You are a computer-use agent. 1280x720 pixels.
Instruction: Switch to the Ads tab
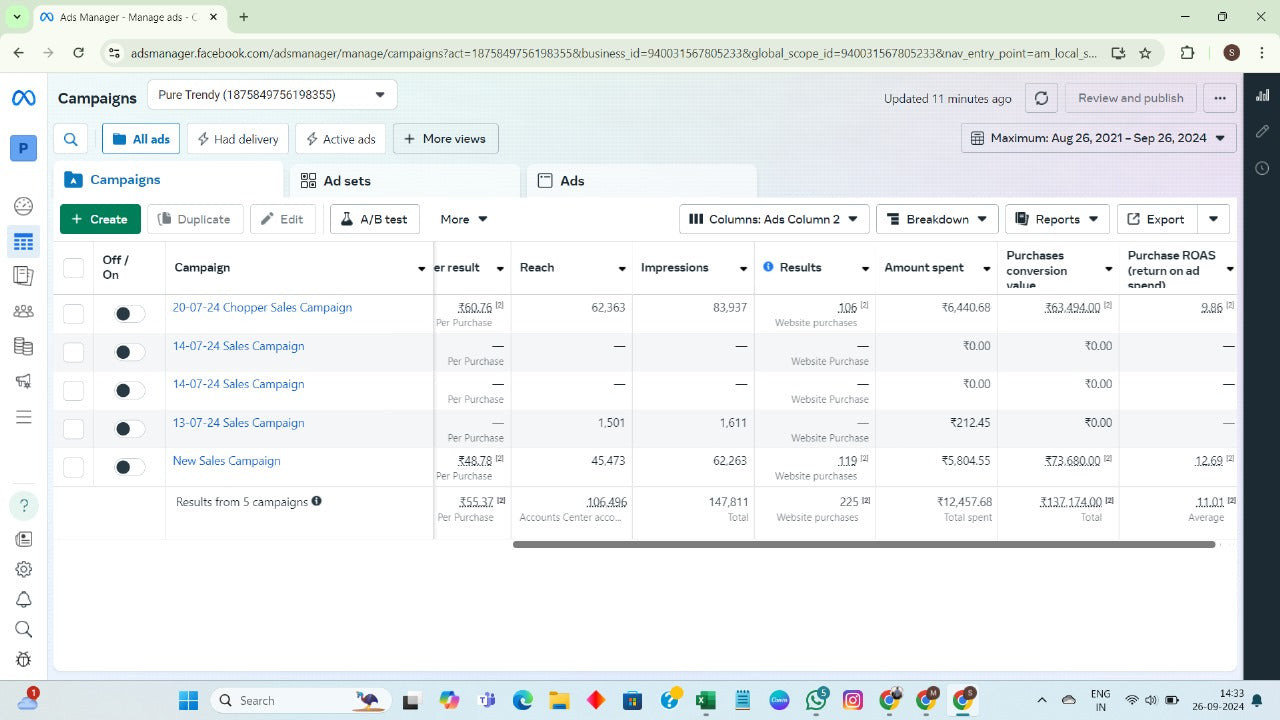(641, 181)
